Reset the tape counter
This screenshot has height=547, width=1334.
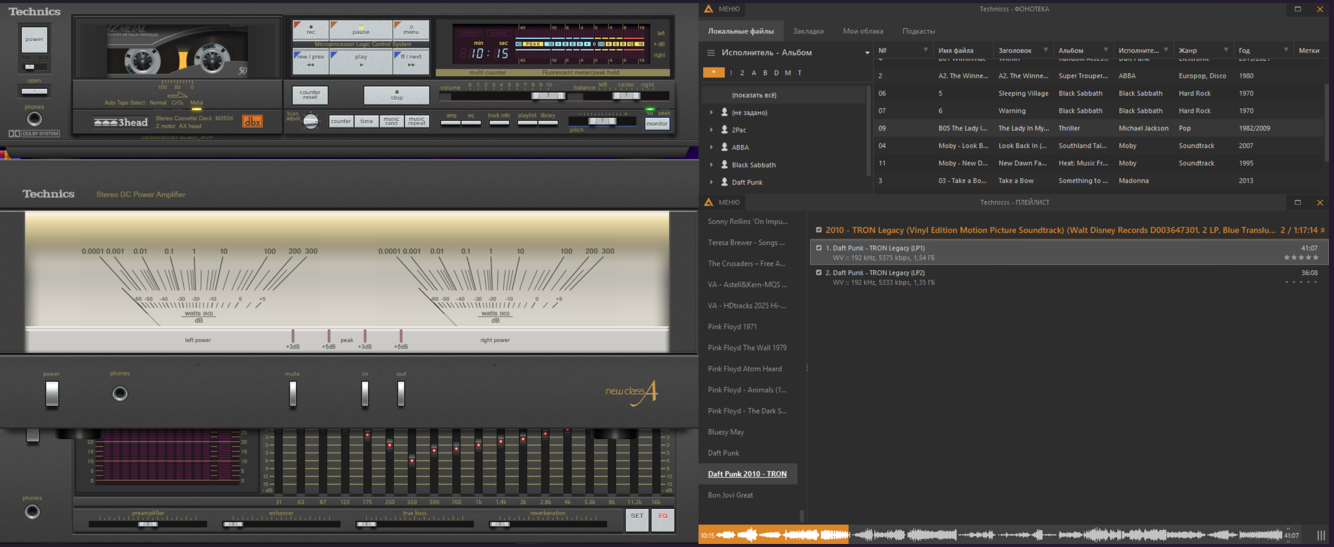click(x=310, y=96)
